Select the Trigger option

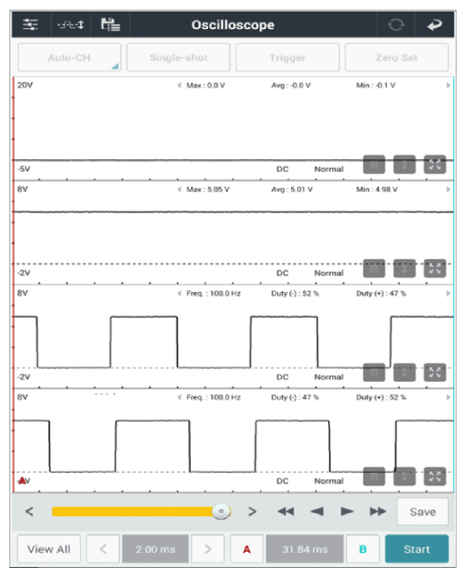tap(287, 57)
